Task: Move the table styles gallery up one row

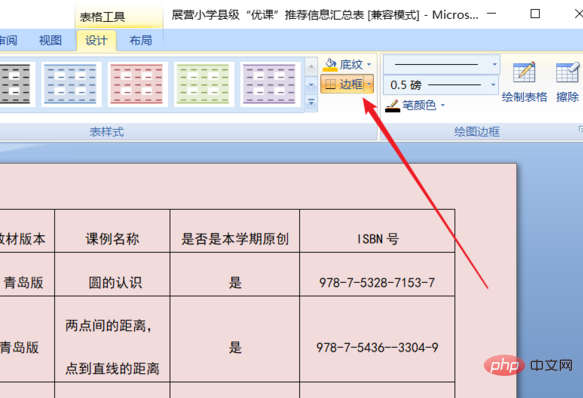Action: click(x=311, y=67)
